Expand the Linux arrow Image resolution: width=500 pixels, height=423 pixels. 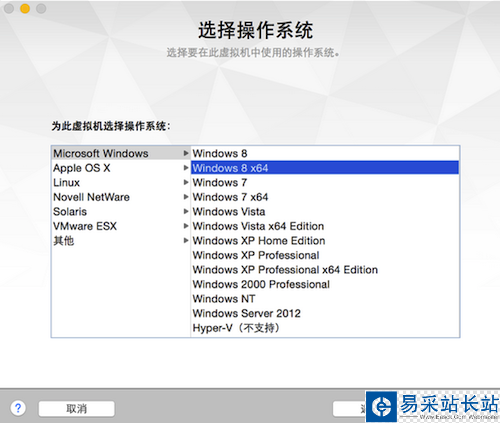pos(186,182)
